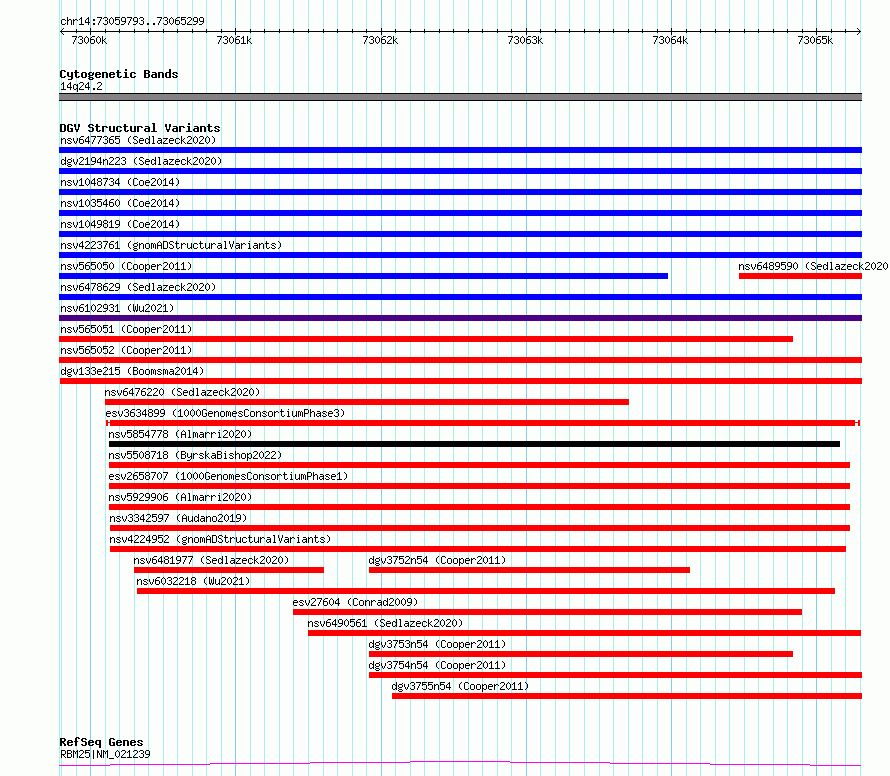
Task: Click the dgv3754n54 (Cooper2011) label
Action: click(x=437, y=665)
